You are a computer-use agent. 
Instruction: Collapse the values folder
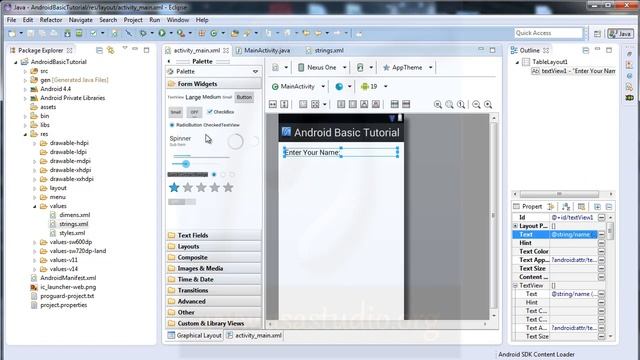[35, 206]
